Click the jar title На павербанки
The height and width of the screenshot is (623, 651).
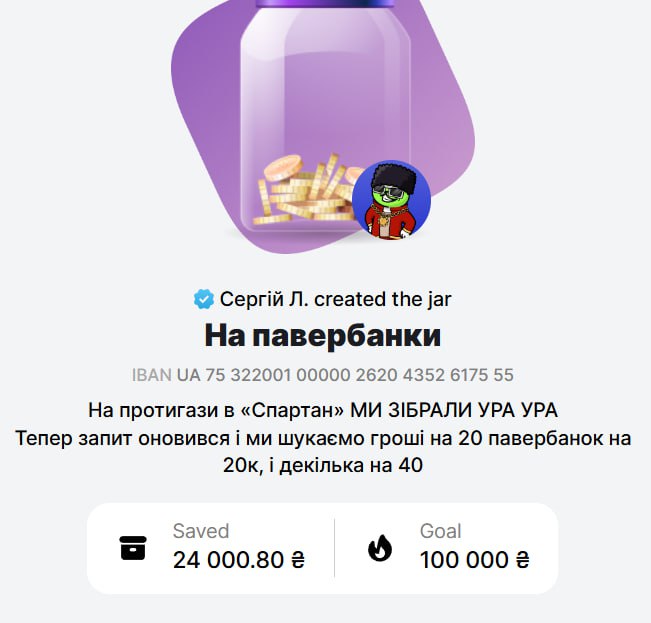click(323, 335)
